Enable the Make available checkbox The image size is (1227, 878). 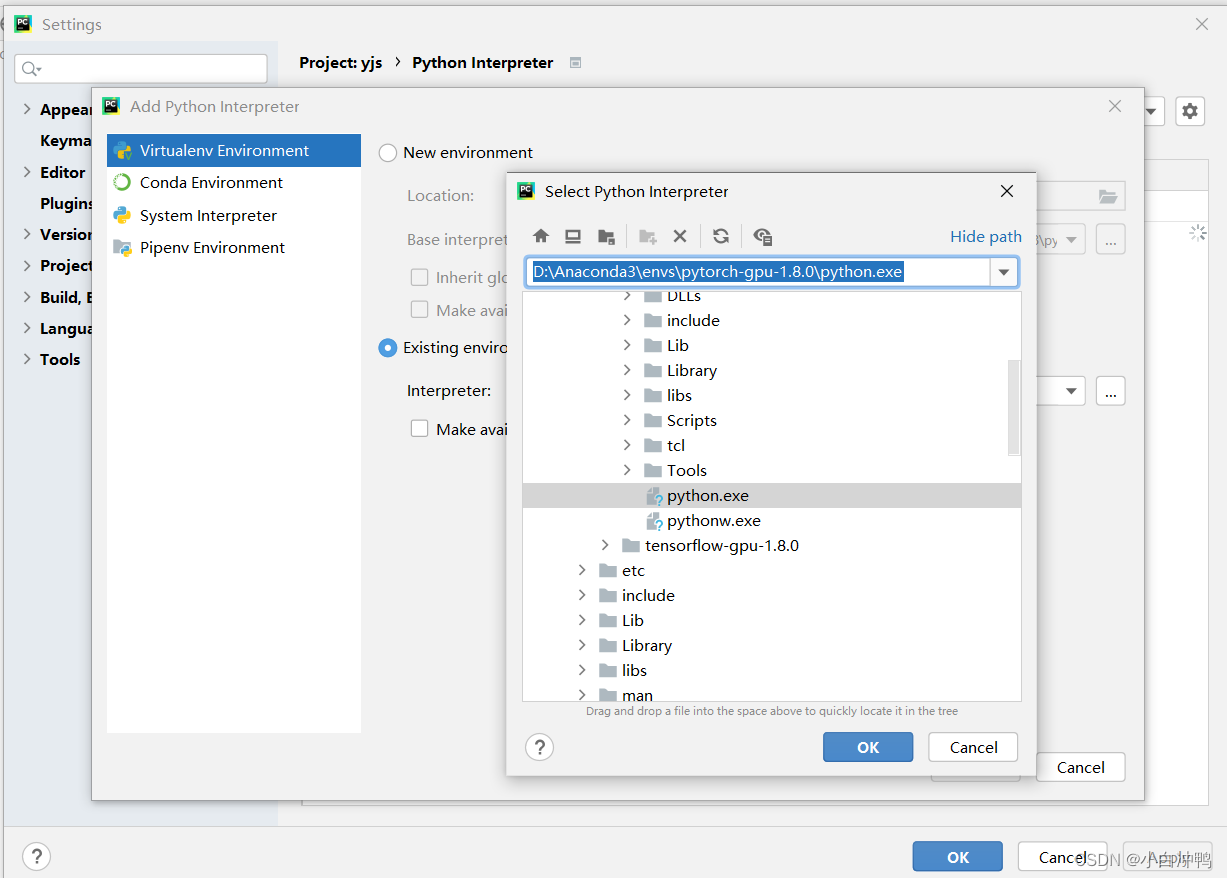pyautogui.click(x=419, y=428)
